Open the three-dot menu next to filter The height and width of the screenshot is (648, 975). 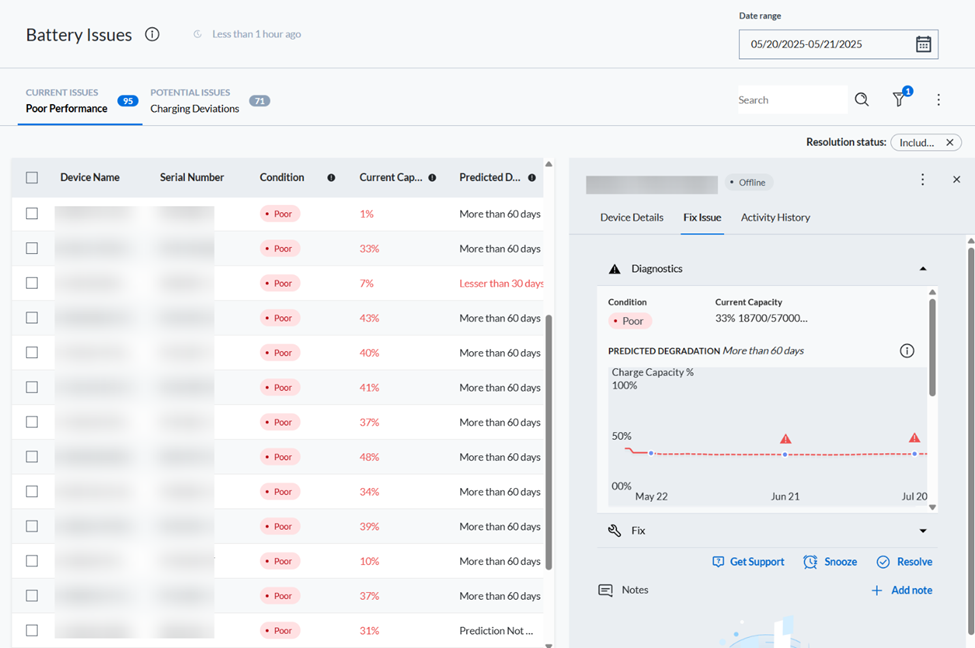[x=938, y=100]
